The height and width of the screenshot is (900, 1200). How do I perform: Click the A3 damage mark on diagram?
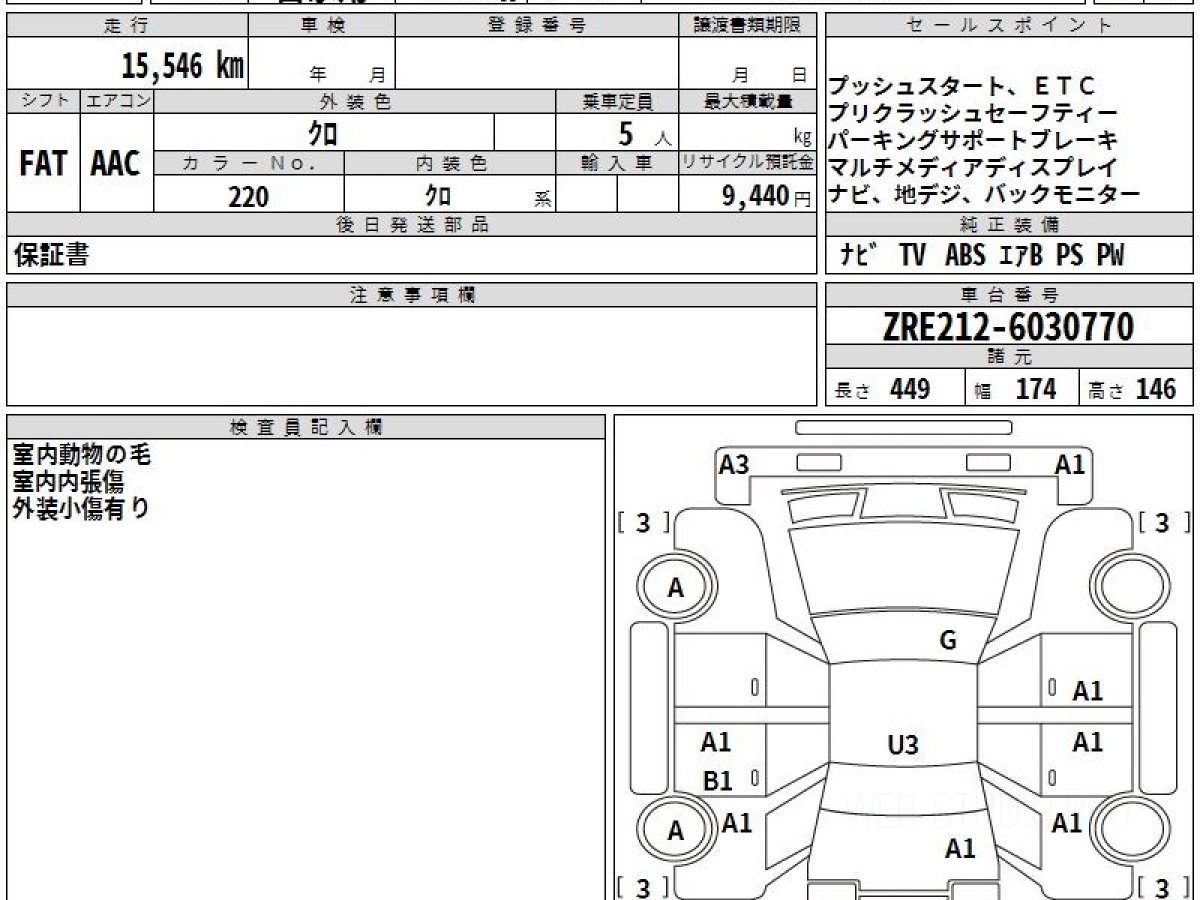(x=734, y=464)
